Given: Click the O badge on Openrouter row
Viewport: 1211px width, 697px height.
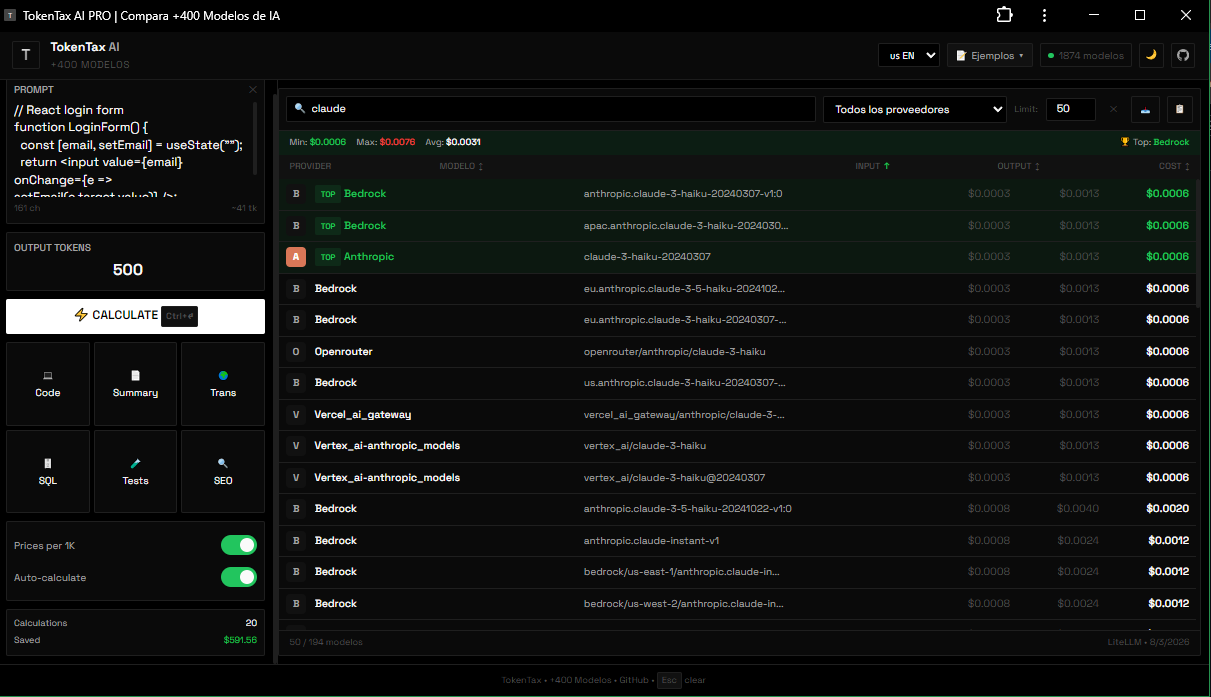Looking at the screenshot, I should [296, 352].
